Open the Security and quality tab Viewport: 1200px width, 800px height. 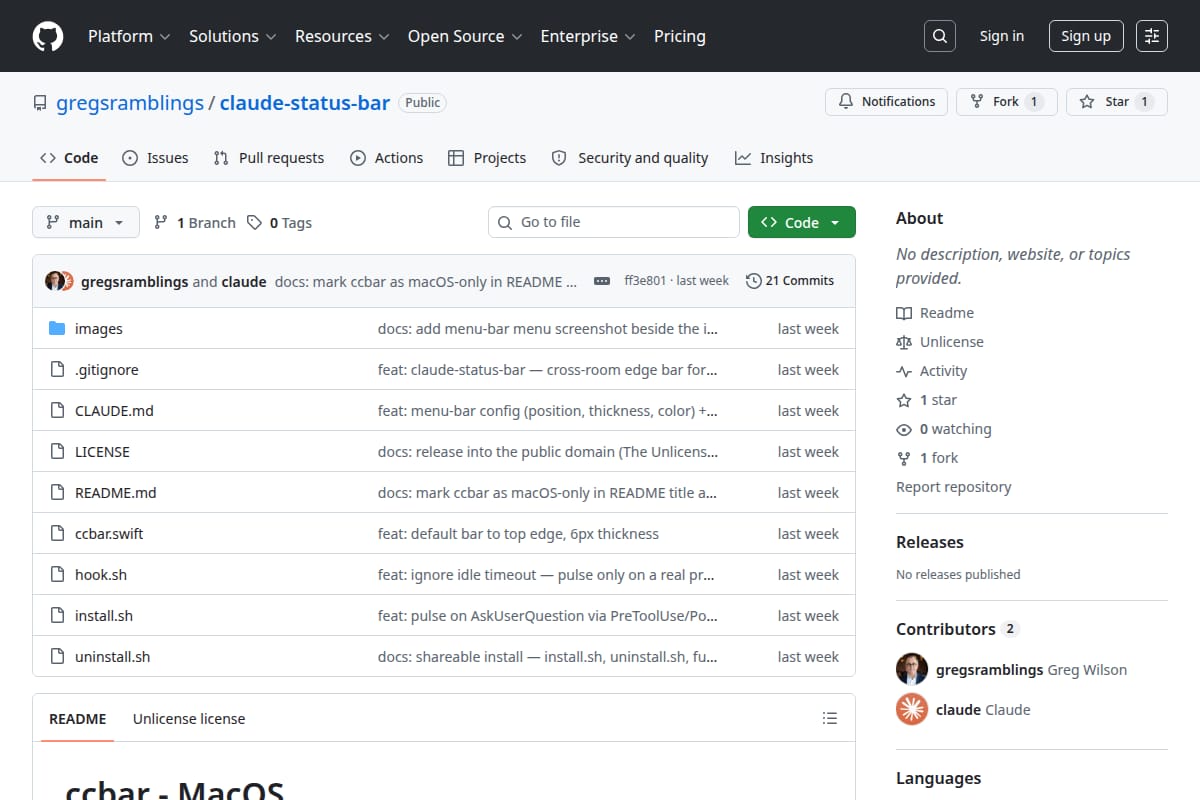coord(630,158)
